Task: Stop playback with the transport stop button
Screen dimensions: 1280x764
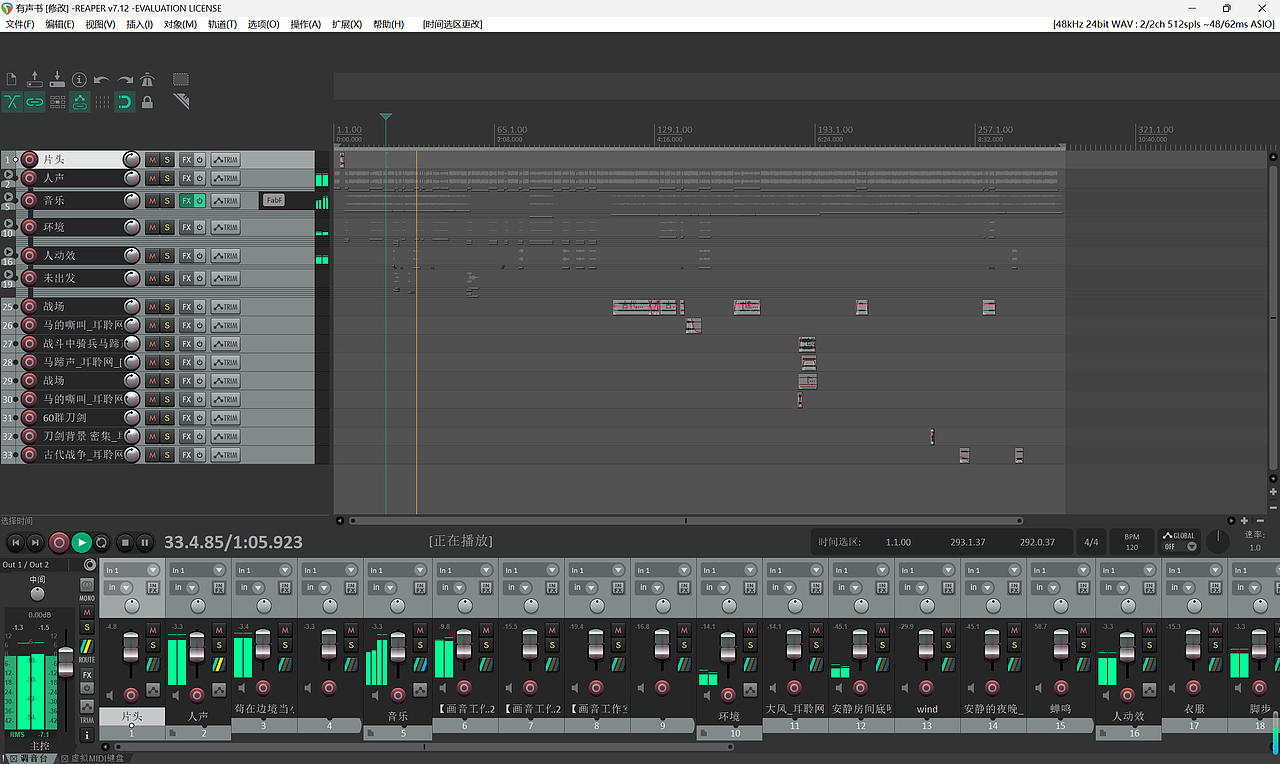Action: (x=125, y=543)
